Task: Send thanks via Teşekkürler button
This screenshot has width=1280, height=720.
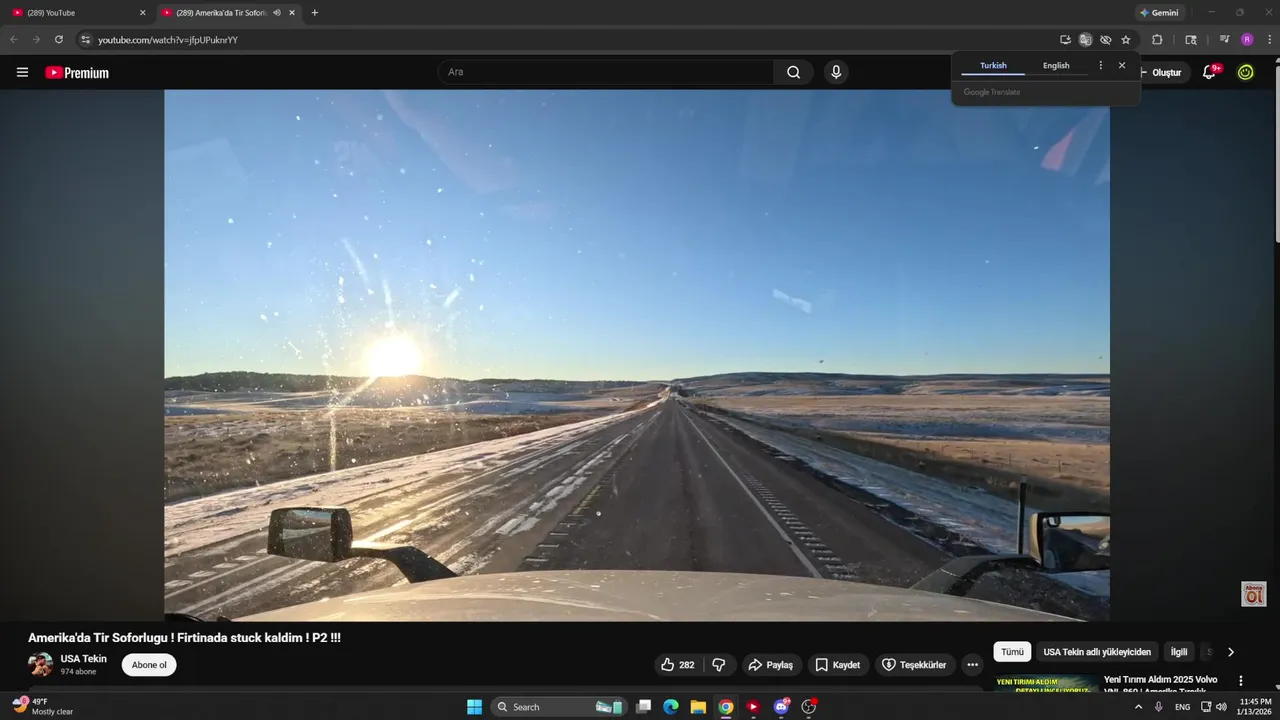Action: click(x=913, y=665)
